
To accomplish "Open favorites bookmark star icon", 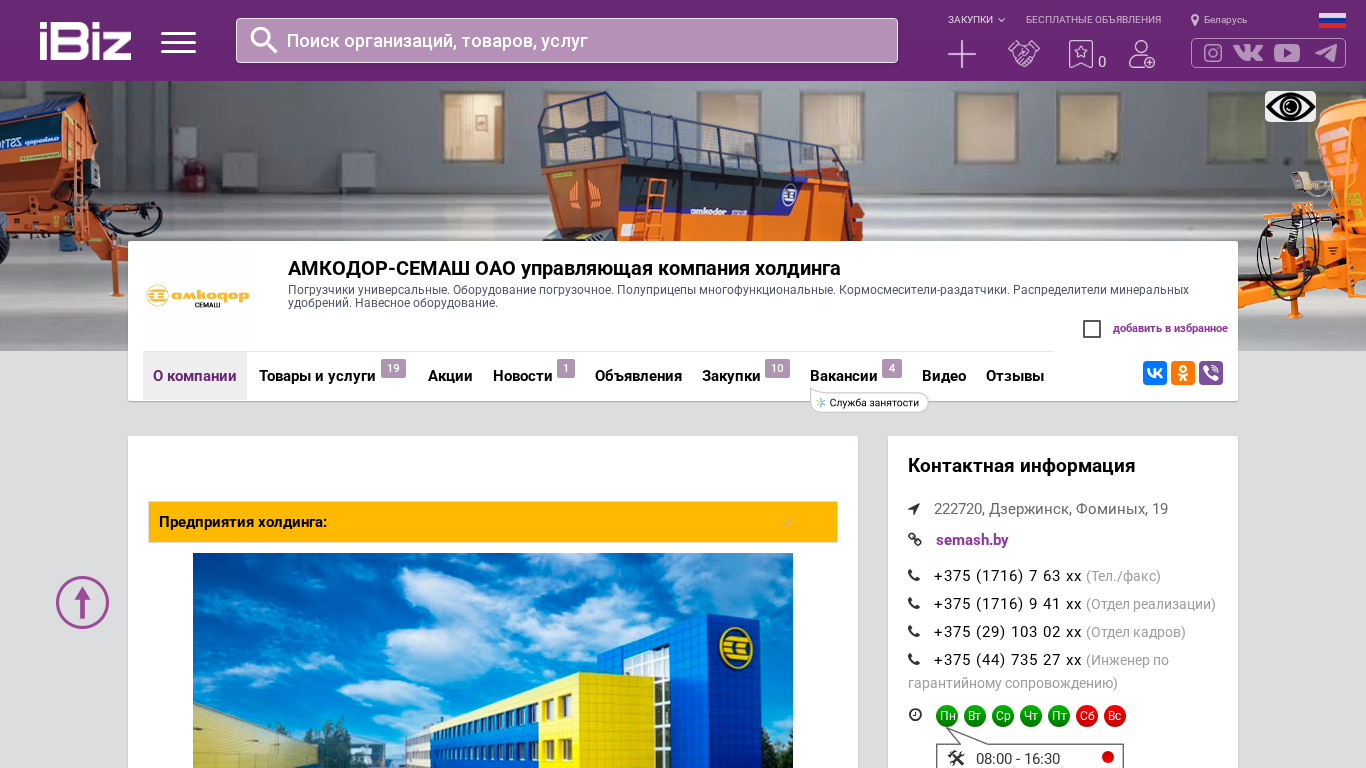I will (1081, 54).
